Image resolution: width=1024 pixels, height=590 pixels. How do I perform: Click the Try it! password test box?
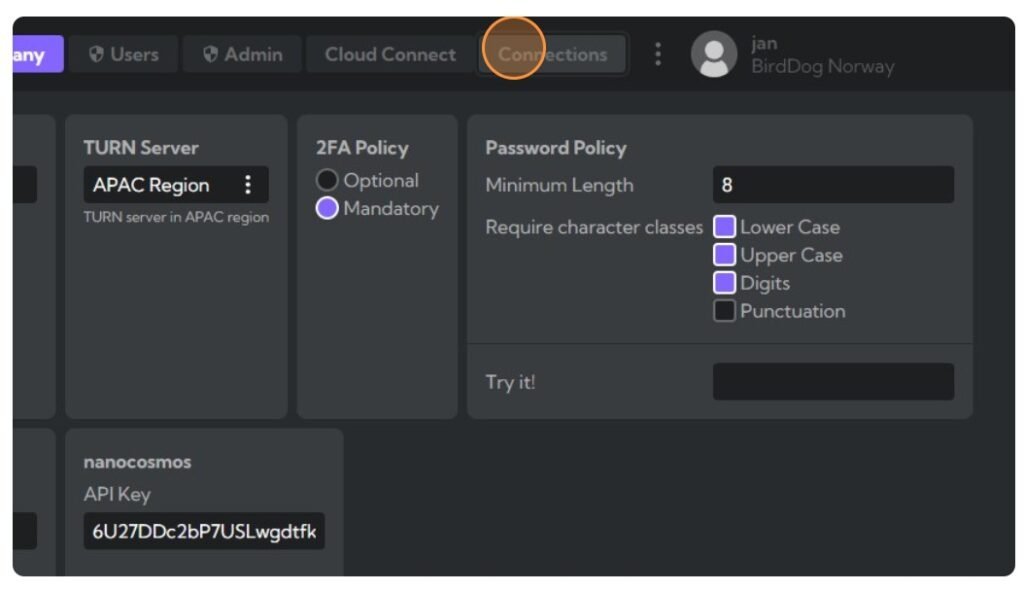[x=833, y=381]
